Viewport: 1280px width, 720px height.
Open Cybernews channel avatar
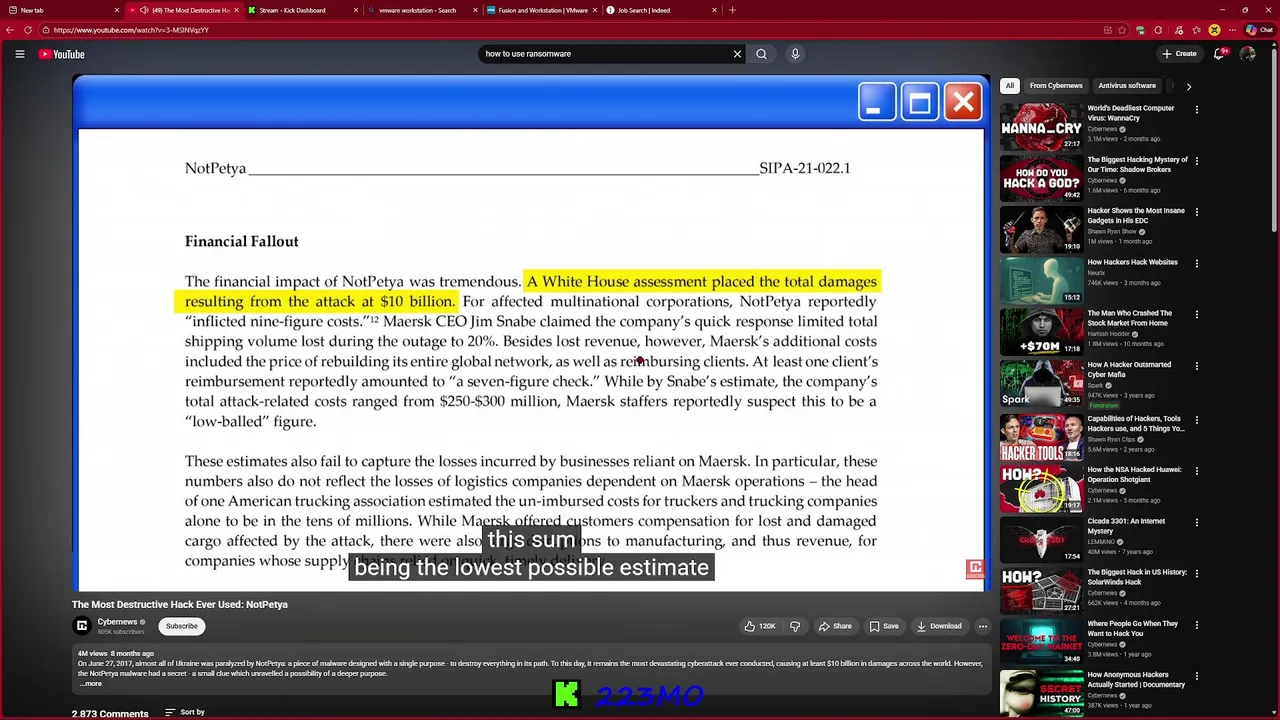[82, 626]
